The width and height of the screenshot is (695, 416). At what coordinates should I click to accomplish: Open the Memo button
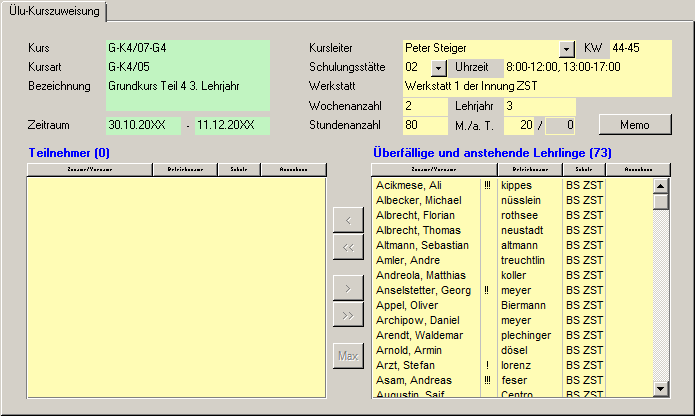pos(635,125)
